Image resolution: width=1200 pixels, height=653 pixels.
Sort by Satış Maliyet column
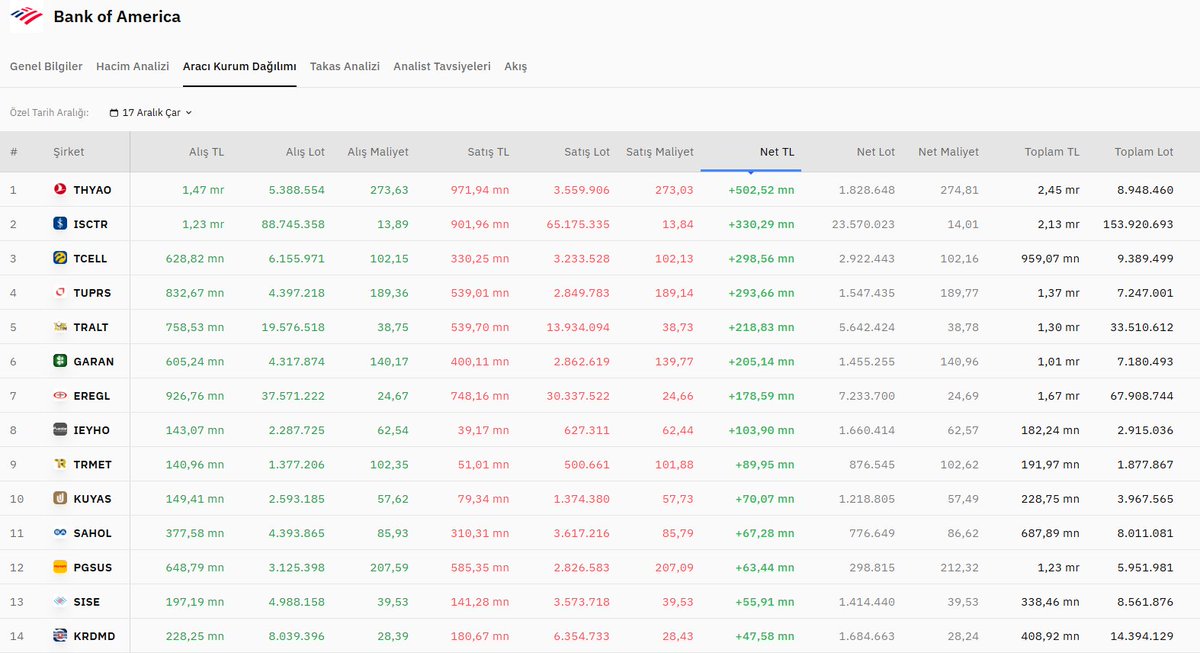click(x=660, y=152)
